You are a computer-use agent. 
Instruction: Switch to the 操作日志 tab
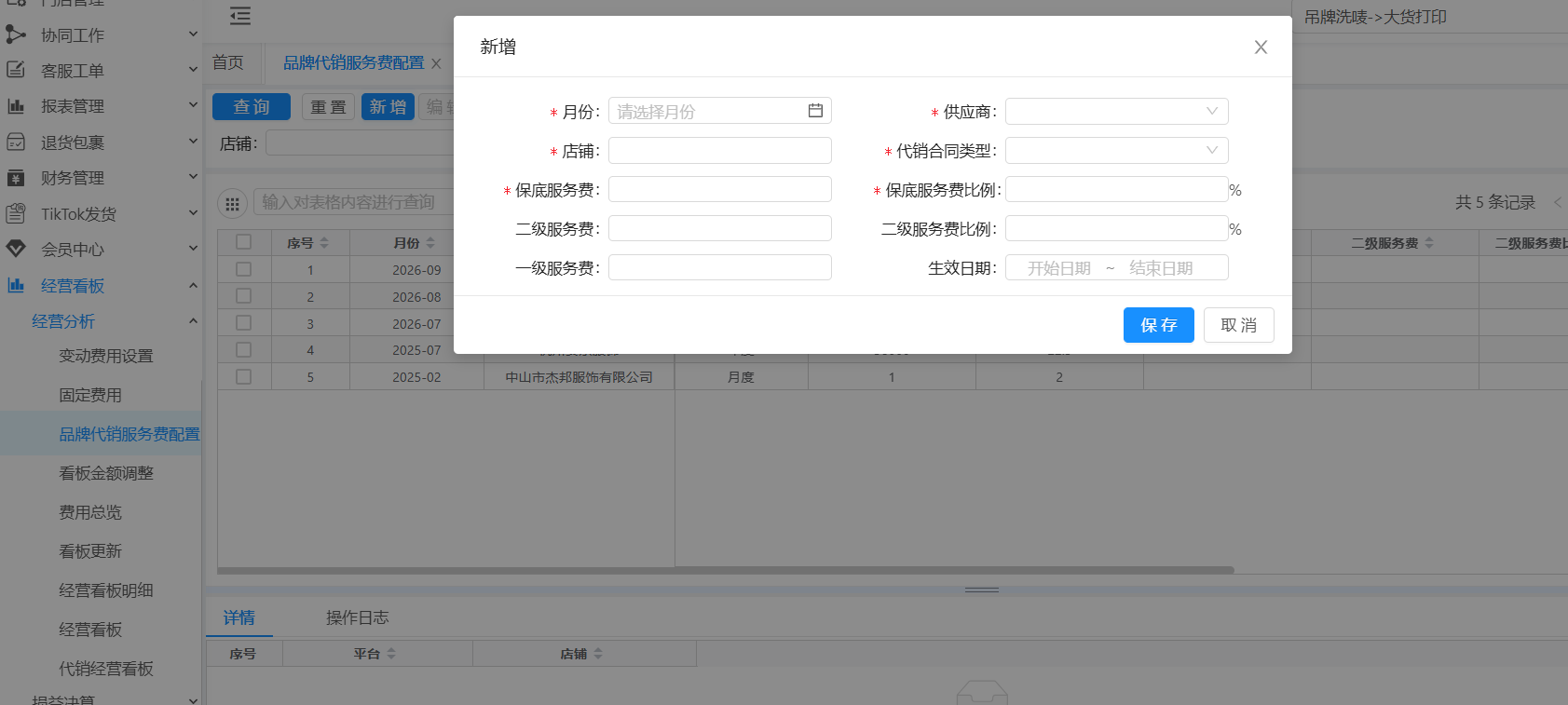pos(357,617)
